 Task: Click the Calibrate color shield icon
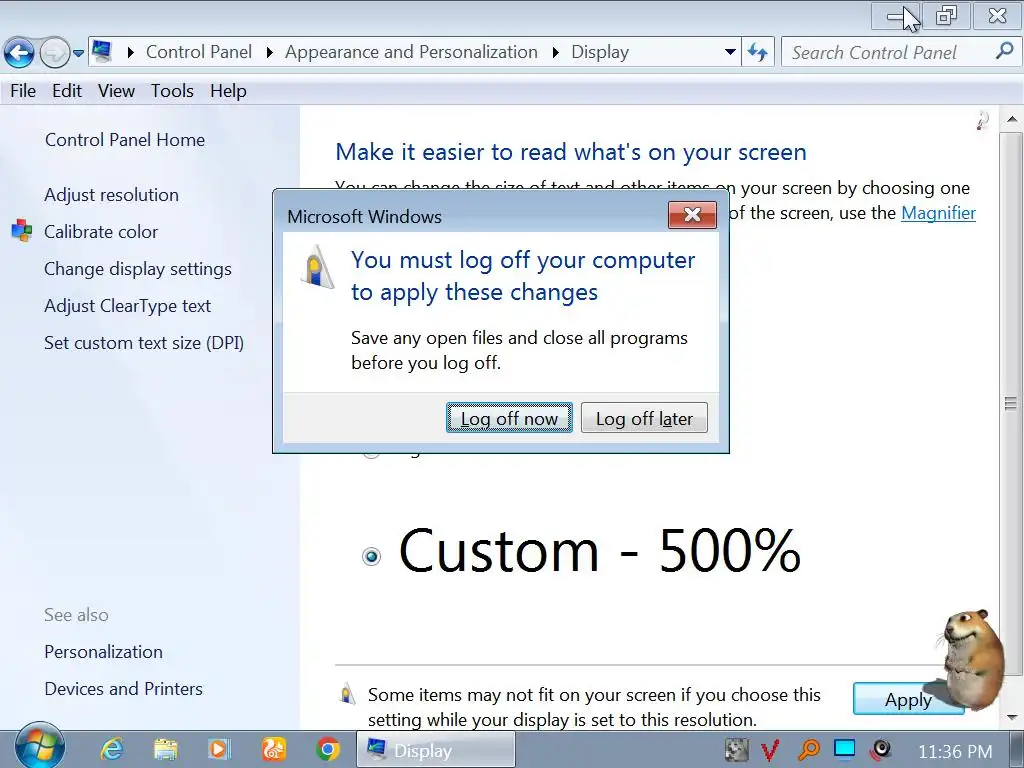pos(22,231)
